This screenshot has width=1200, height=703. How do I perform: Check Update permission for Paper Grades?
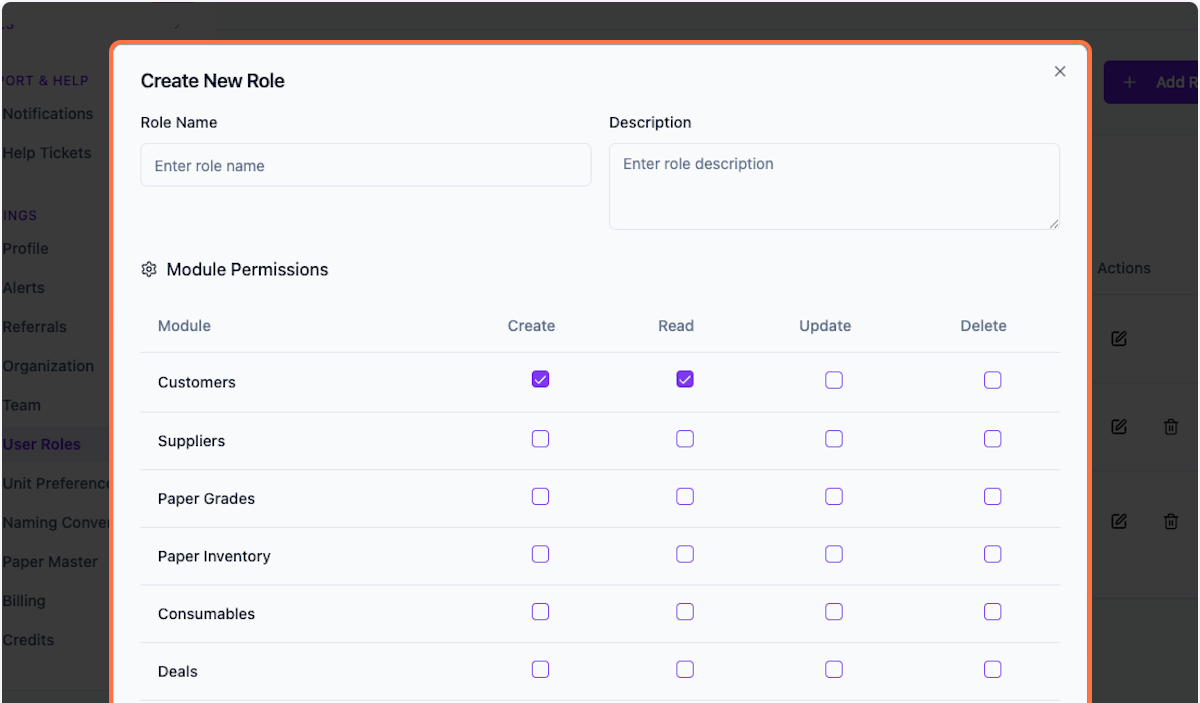click(834, 496)
